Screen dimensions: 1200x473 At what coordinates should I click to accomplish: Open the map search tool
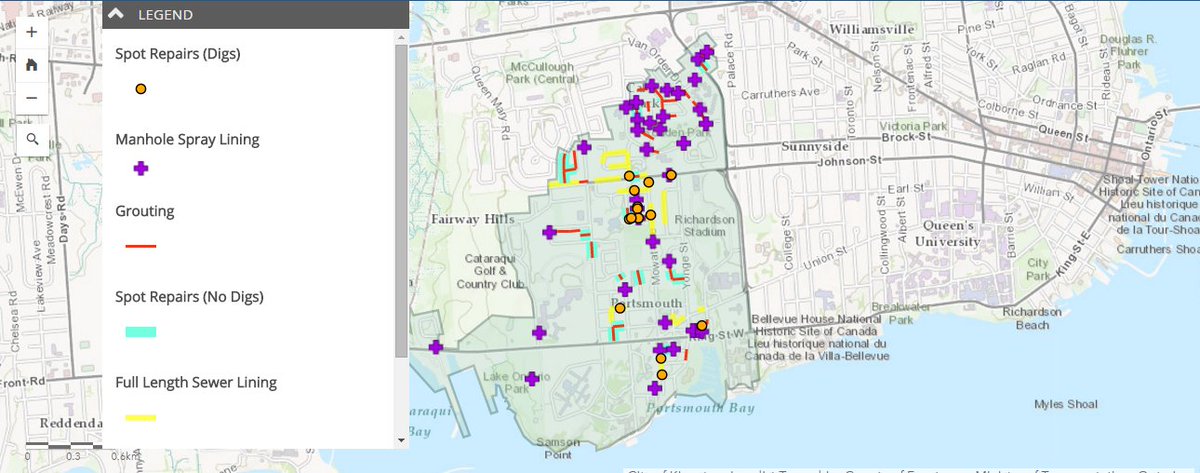click(32, 139)
